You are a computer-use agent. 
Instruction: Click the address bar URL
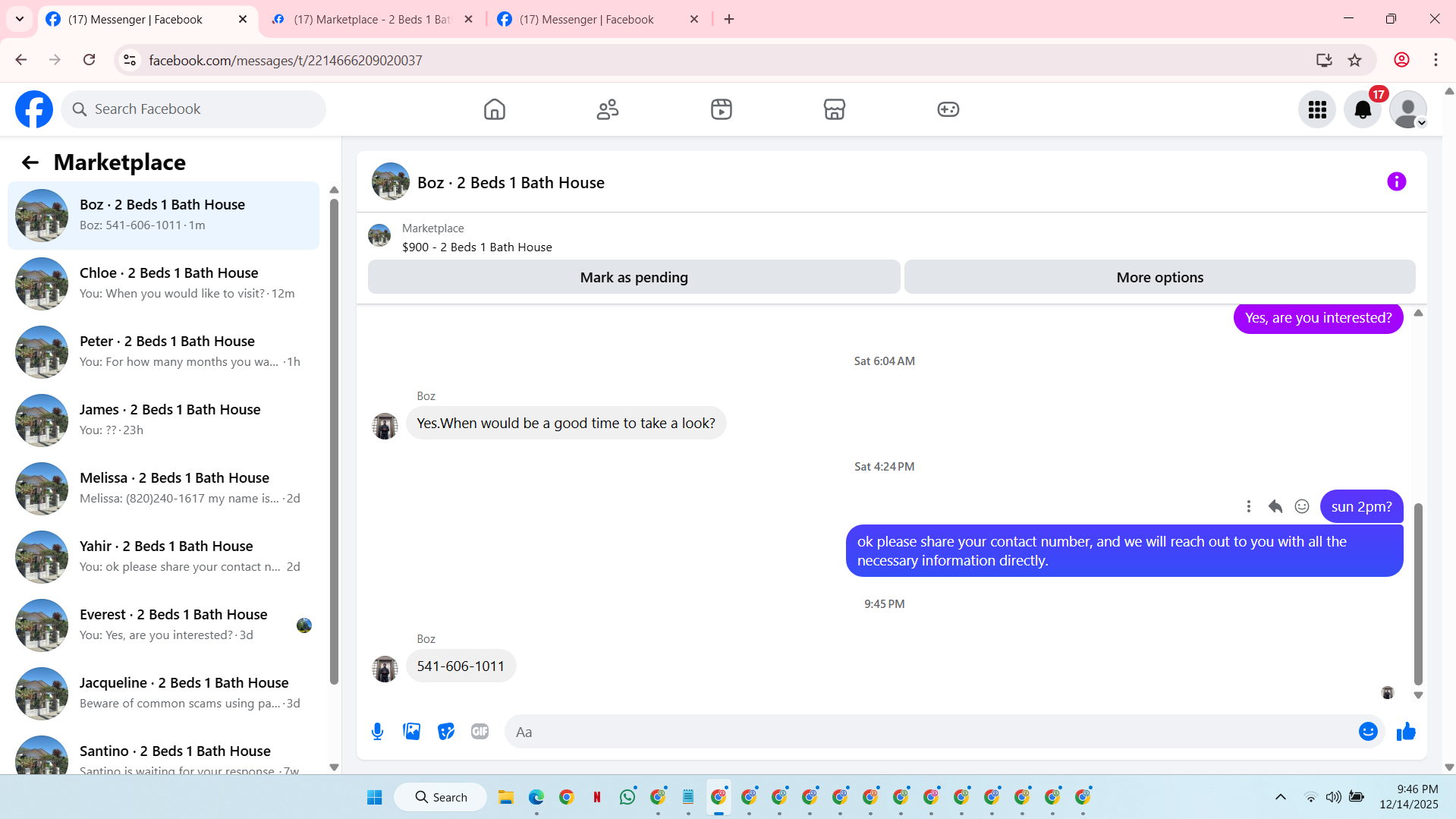(285, 60)
